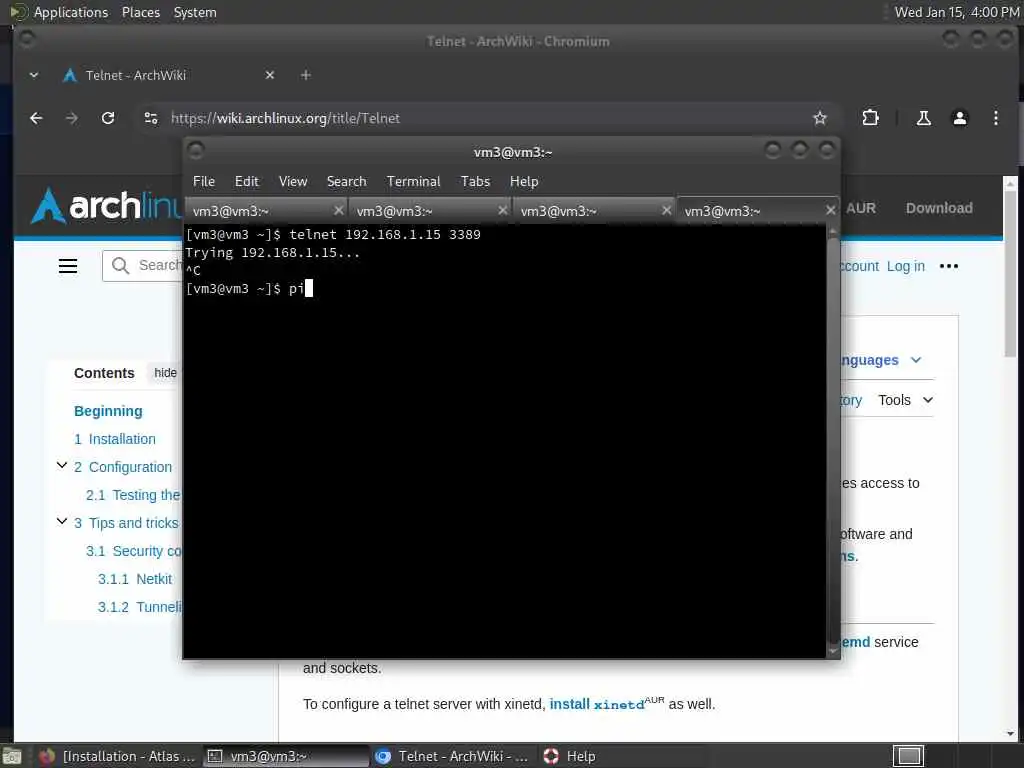Open the Tools dropdown

[x=905, y=400]
